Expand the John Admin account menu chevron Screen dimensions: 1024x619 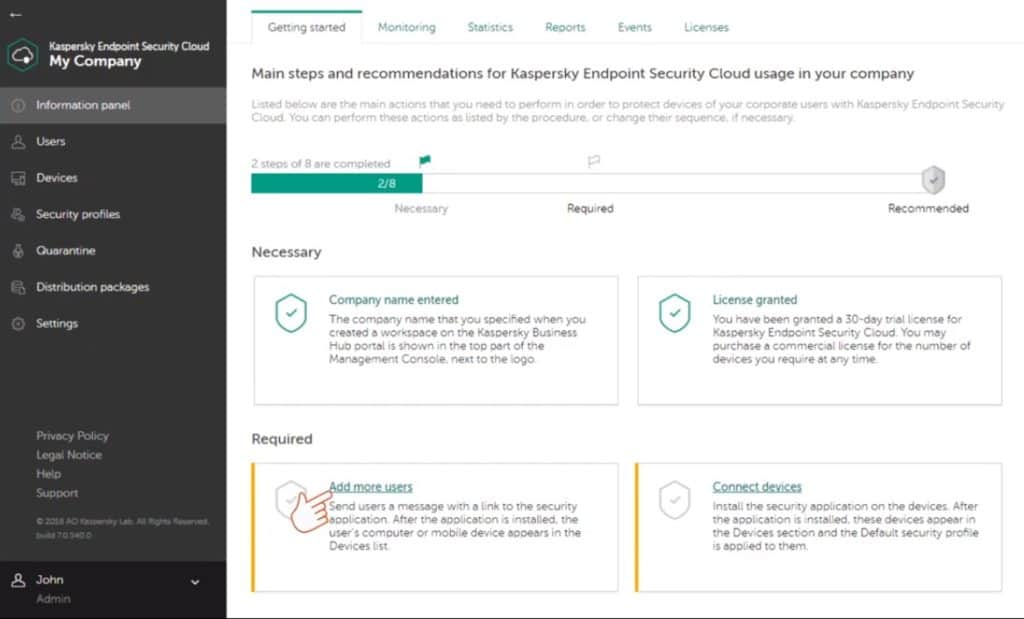tap(195, 582)
